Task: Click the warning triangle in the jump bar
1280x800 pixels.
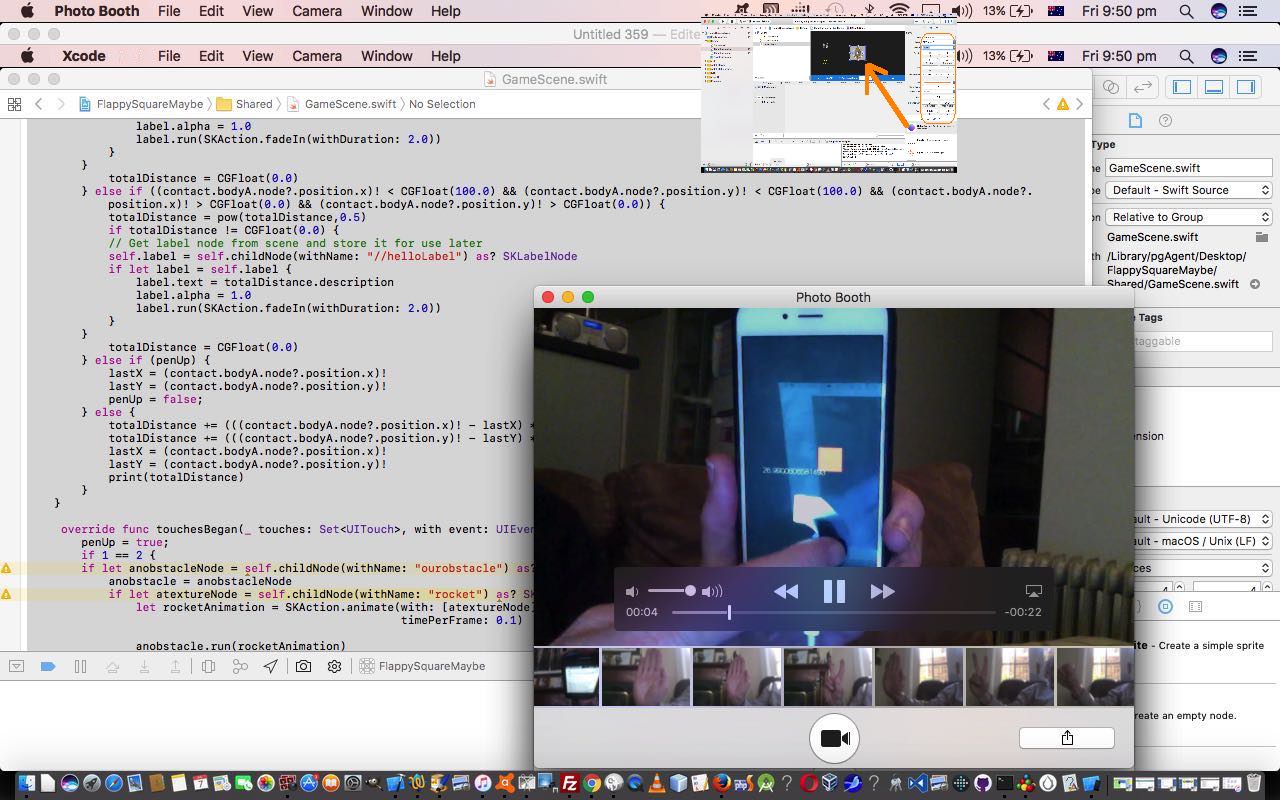Action: 1063,104
